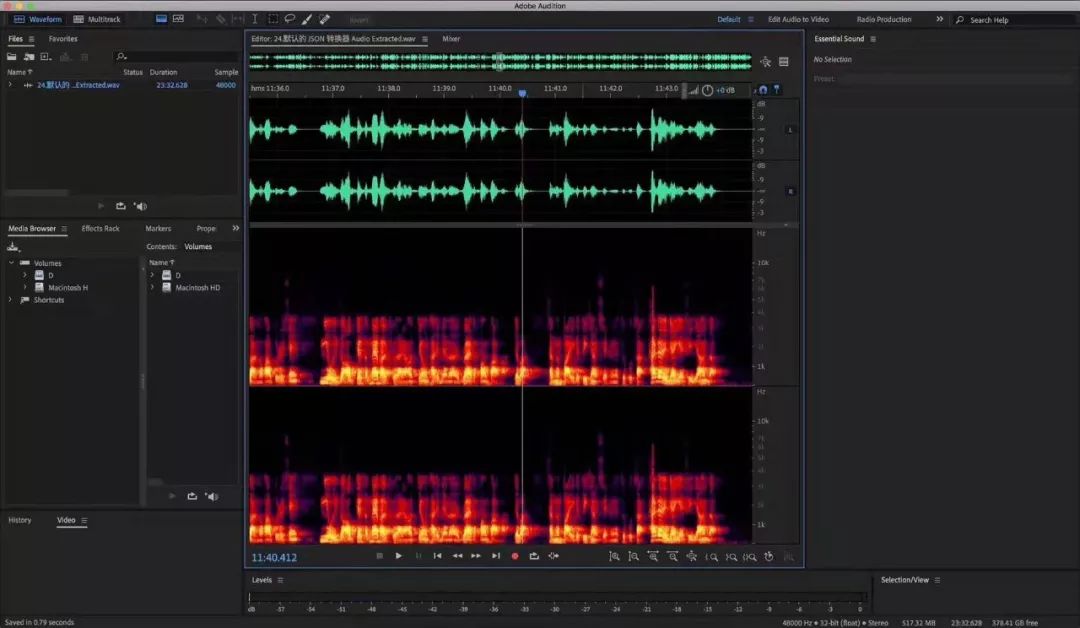Select the Lasso Selection tool
The image size is (1080, 628).
pyautogui.click(x=289, y=19)
